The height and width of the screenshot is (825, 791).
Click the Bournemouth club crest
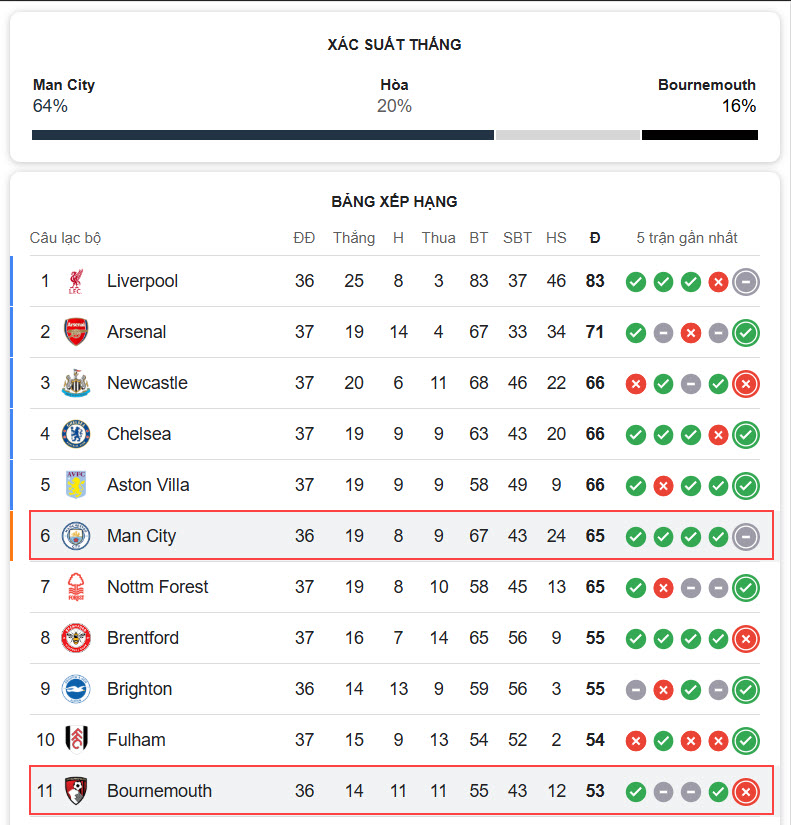coord(76,791)
